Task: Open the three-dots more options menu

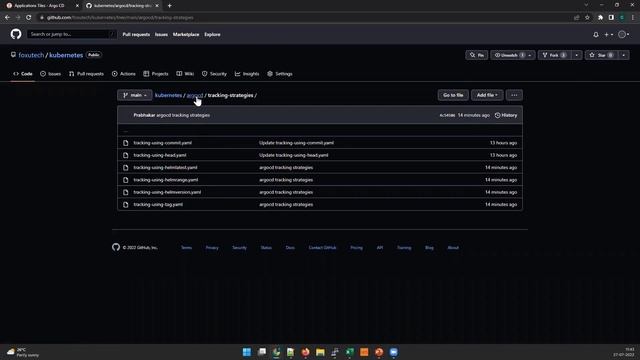Action: coord(514,95)
